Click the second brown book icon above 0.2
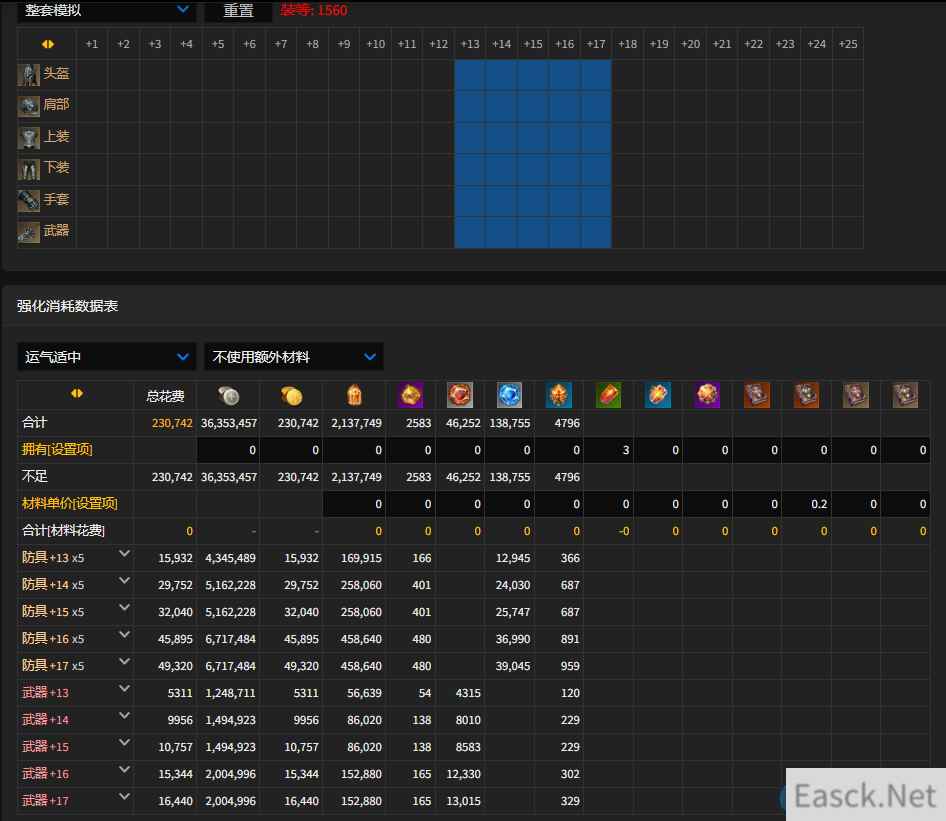 [806, 395]
